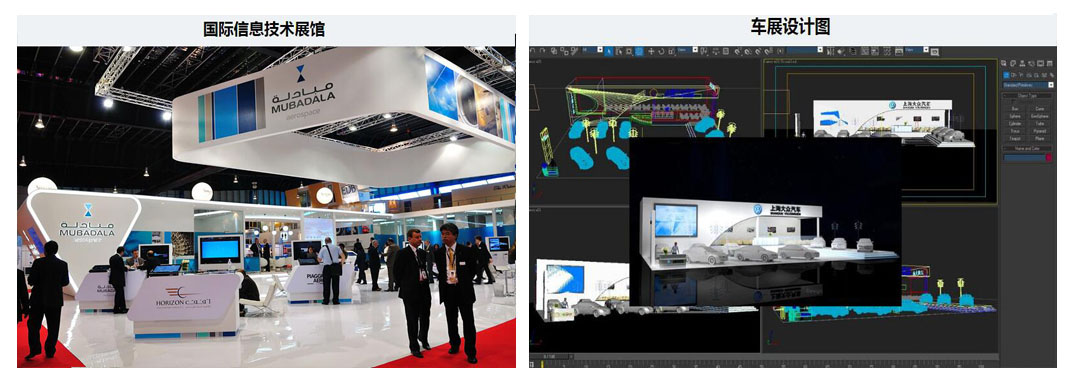Switch to the Display command panel tab
Image resolution: width=1077 pixels, height=392 pixels.
point(1040,63)
